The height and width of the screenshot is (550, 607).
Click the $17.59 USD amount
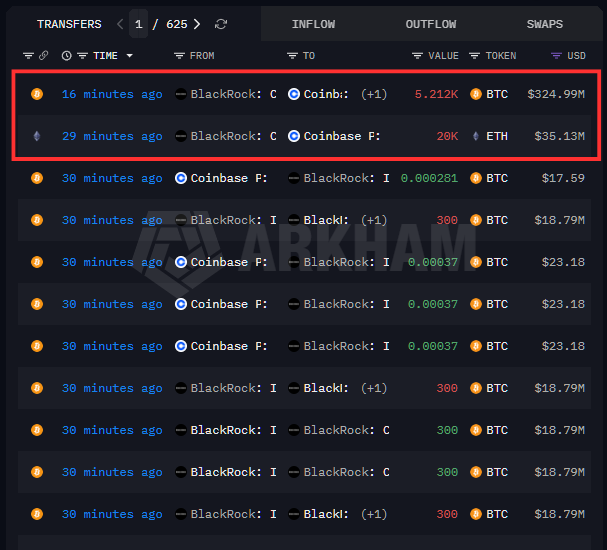coord(563,178)
